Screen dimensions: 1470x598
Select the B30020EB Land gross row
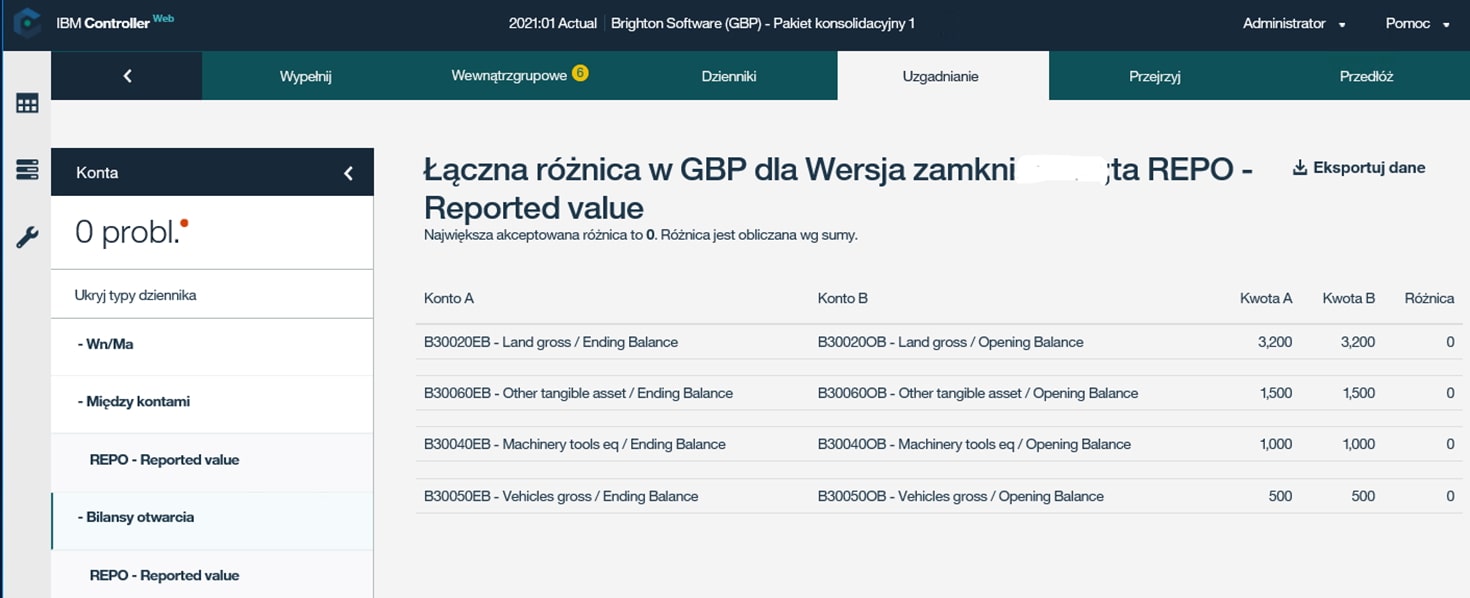click(551, 342)
